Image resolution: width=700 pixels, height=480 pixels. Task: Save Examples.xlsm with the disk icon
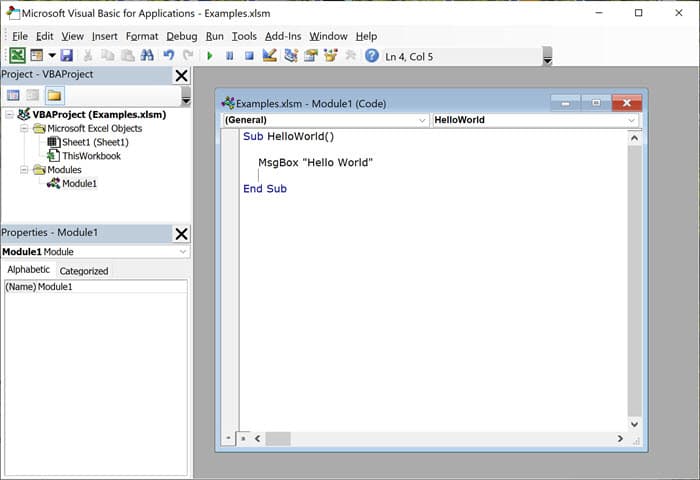click(x=67, y=56)
